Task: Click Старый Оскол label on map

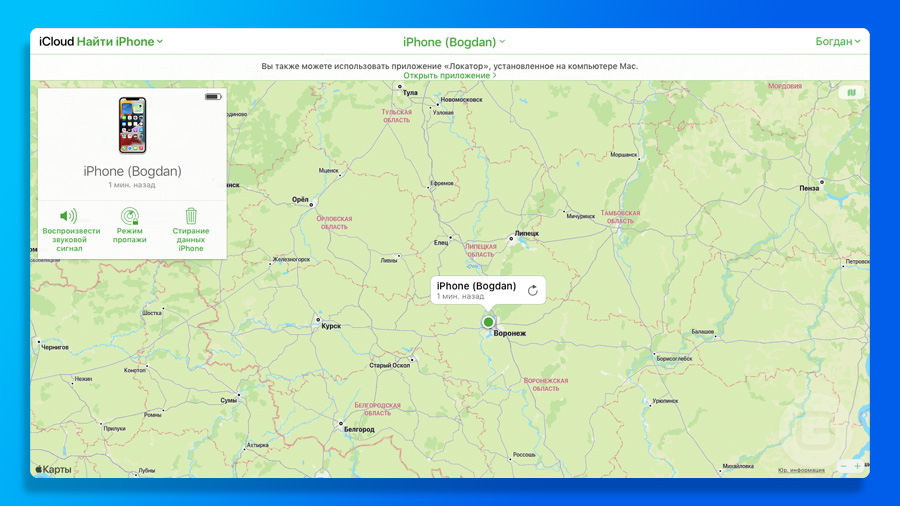Action: pos(390,365)
